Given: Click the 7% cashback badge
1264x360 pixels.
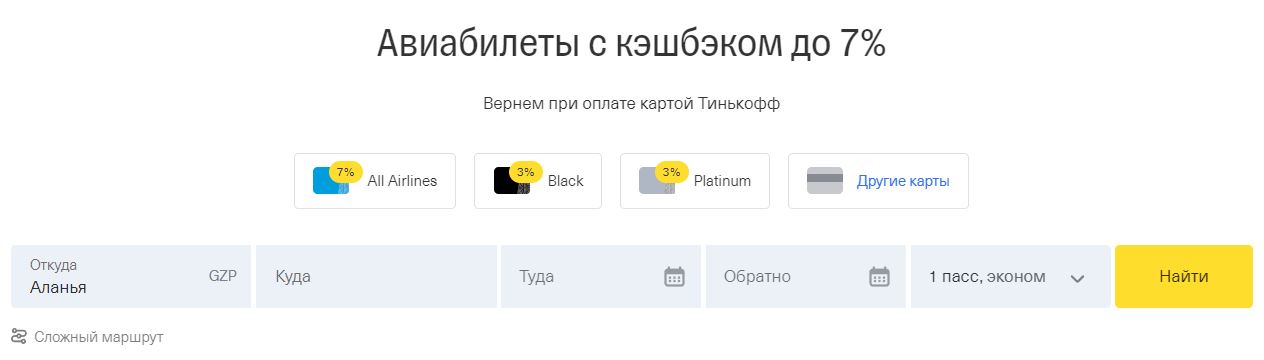Looking at the screenshot, I should pos(346,172).
